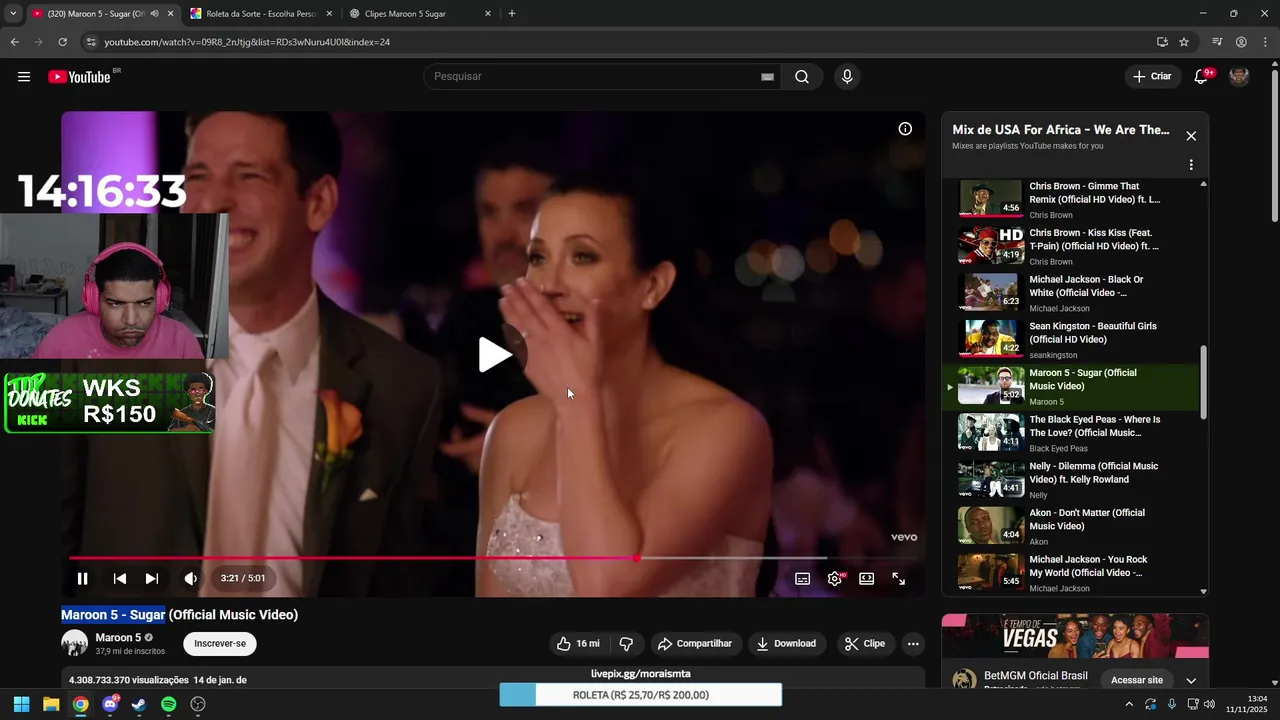This screenshot has height=720, width=1280.
Task: Open Spotify from the taskbar
Action: [x=169, y=704]
